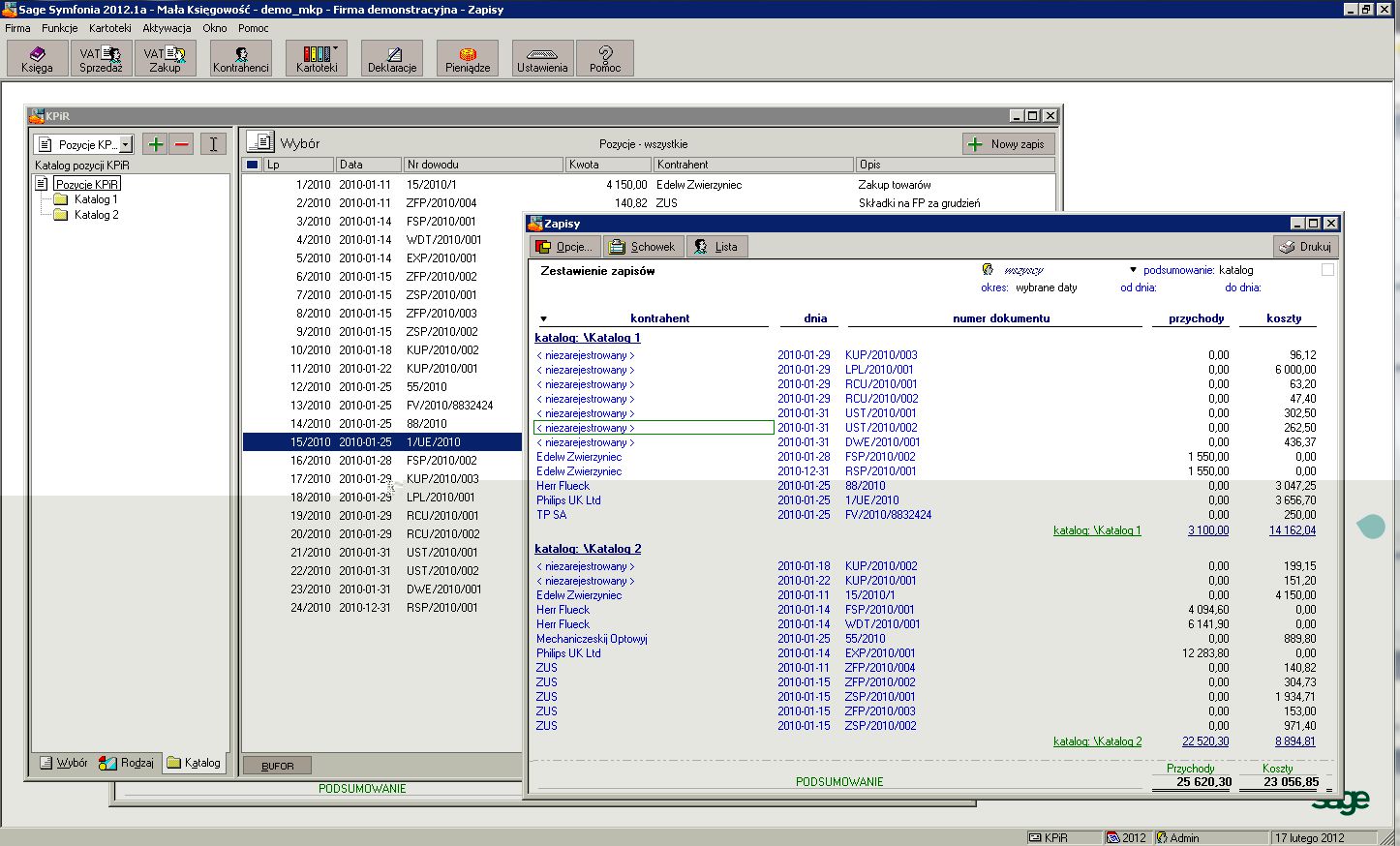The height and width of the screenshot is (846, 1400).
Task: Click Kwota column header
Action: pyautogui.click(x=607, y=165)
